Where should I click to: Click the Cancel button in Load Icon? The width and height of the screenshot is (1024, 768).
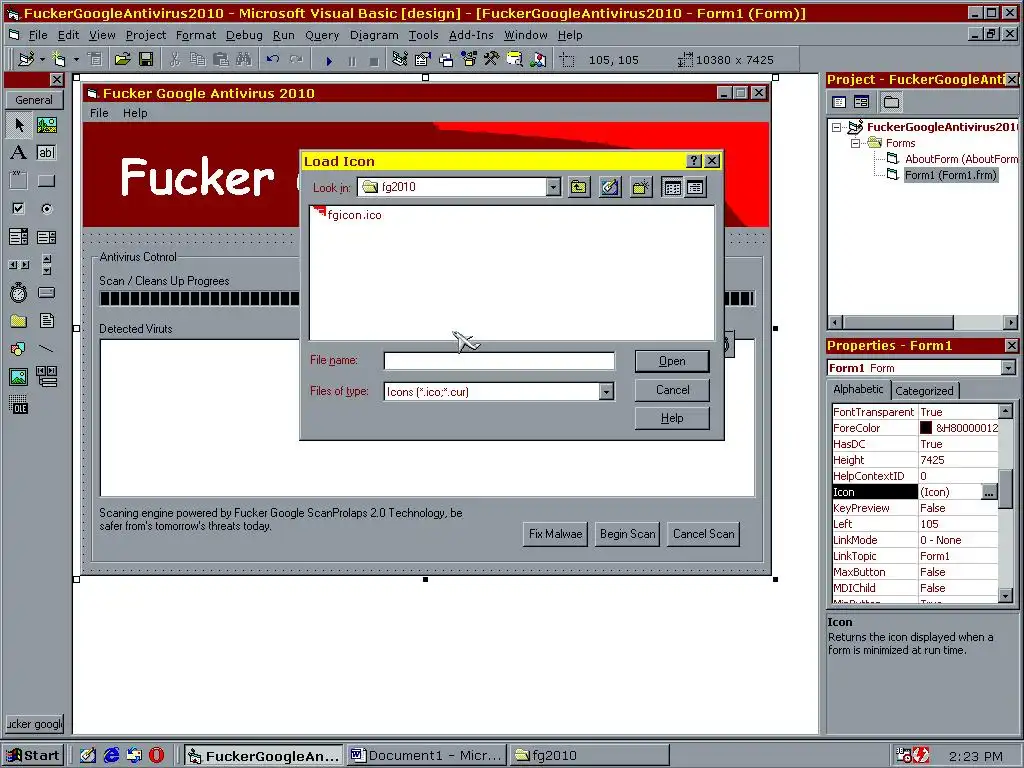point(672,390)
